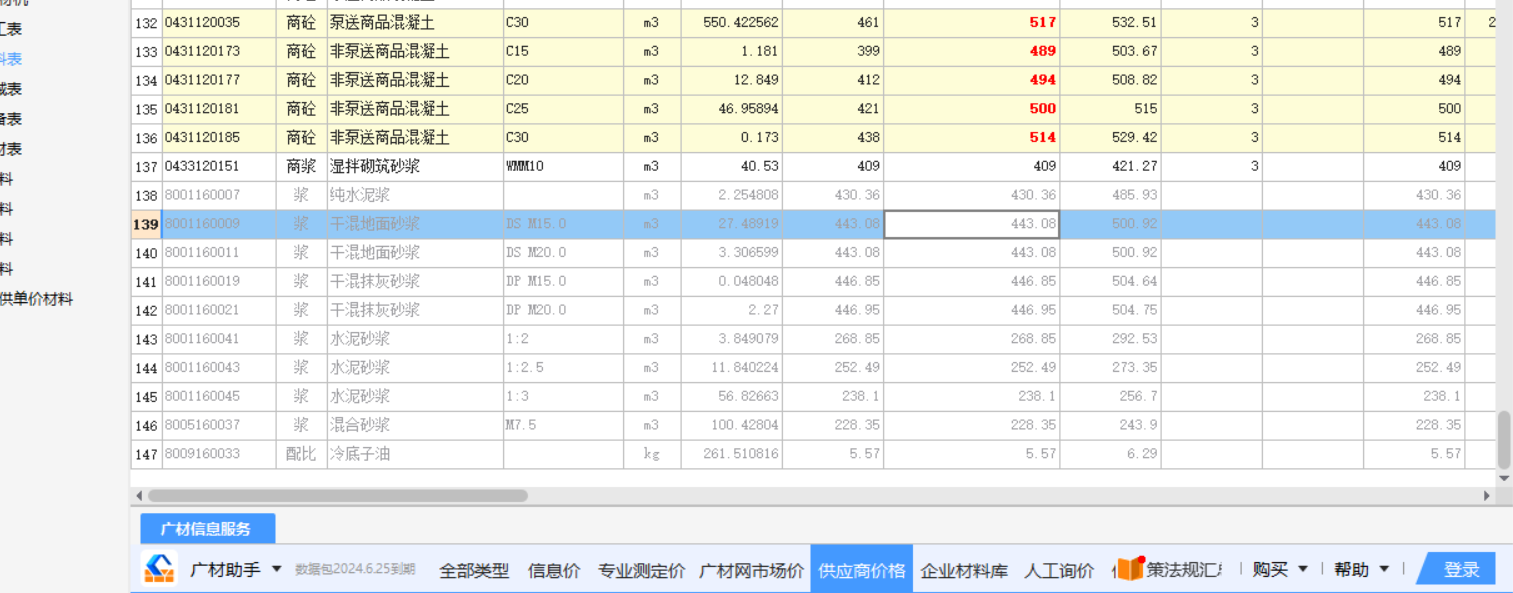1513x593 pixels.
Task: Select row header 147
Action: (x=146, y=454)
